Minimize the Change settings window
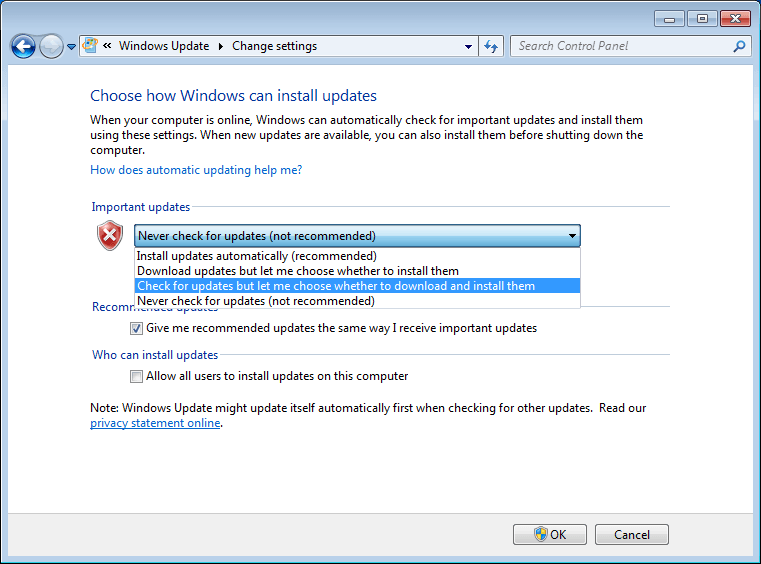Viewport: 761px width, 564px height. [x=669, y=18]
